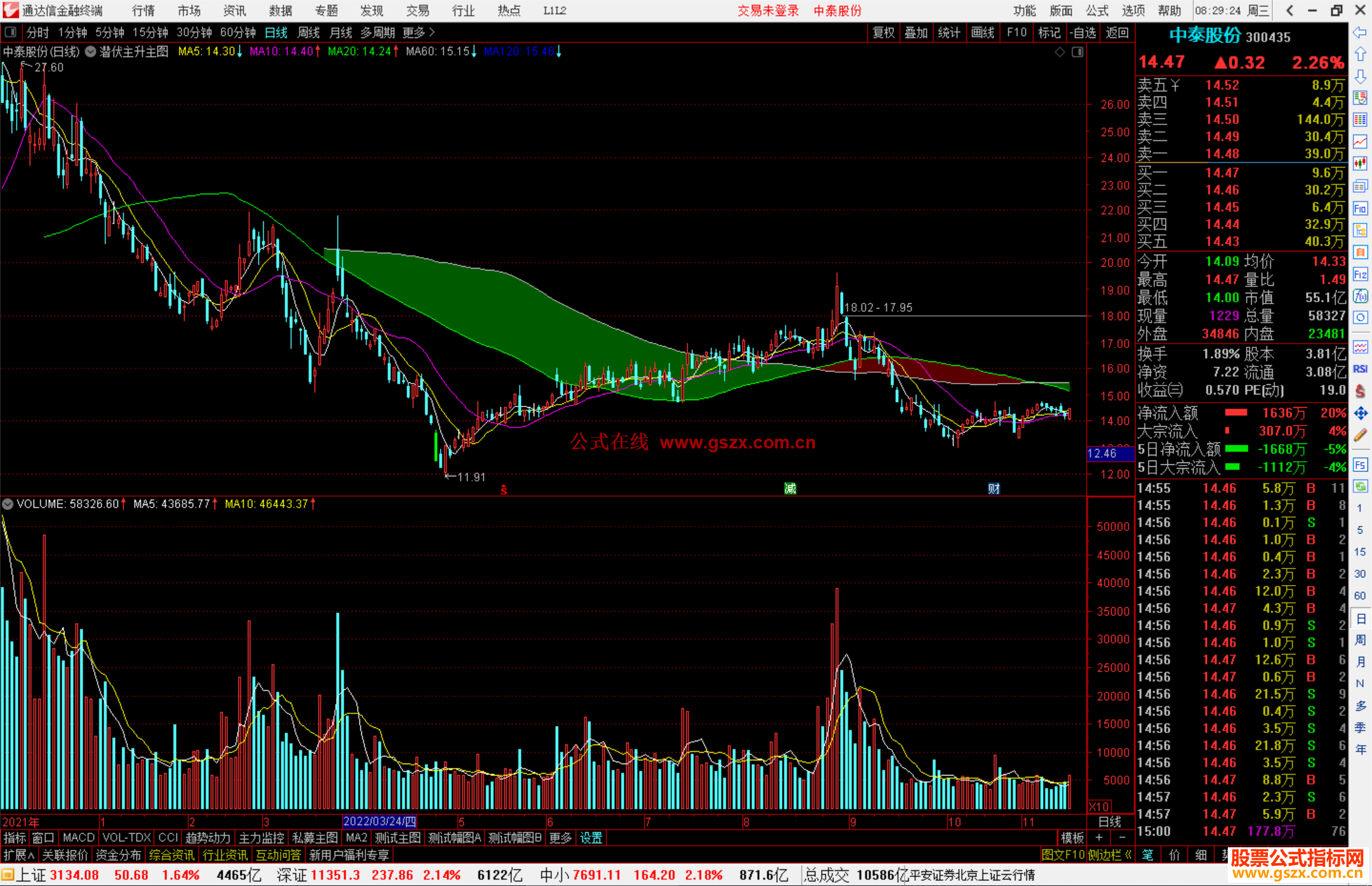1372x886 pixels.
Task: Select the 2022/03/24 date marker on timeline
Action: [379, 822]
